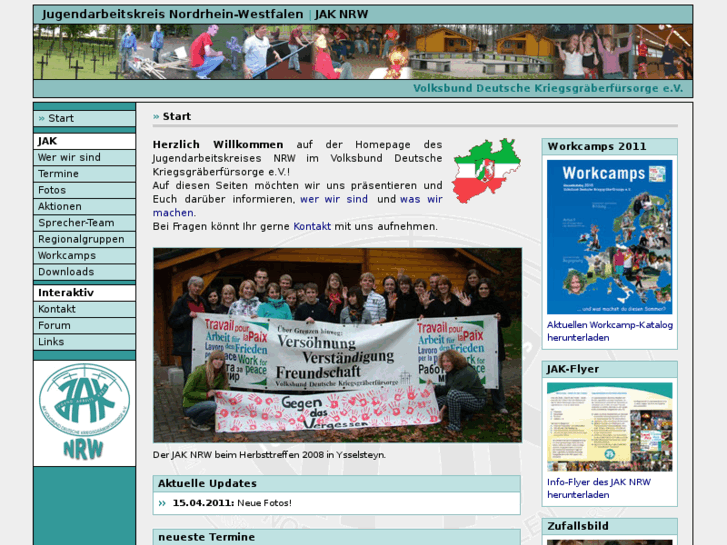Click the photo caption 'Der JAK NRW beim Herbsttreffen'

(269, 455)
